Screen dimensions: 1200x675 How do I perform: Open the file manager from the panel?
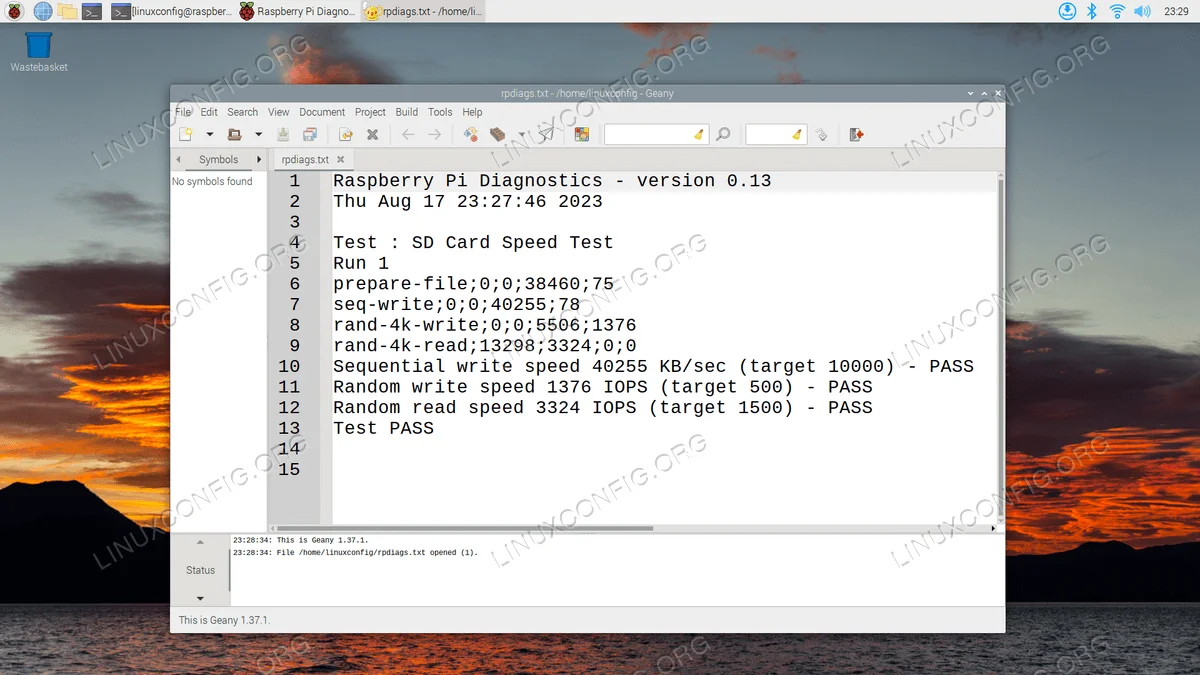point(67,11)
